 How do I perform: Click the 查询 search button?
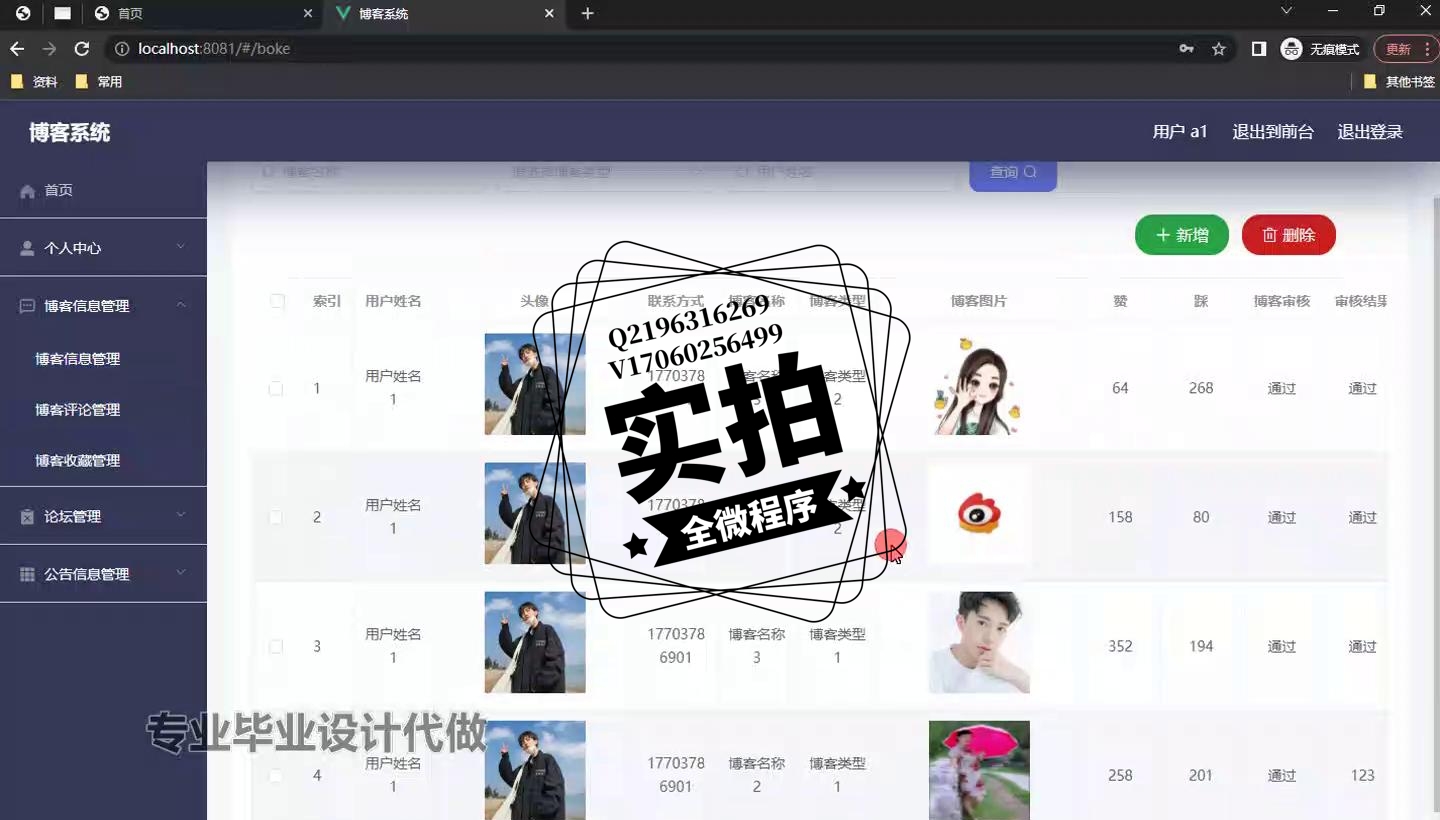[1013, 174]
